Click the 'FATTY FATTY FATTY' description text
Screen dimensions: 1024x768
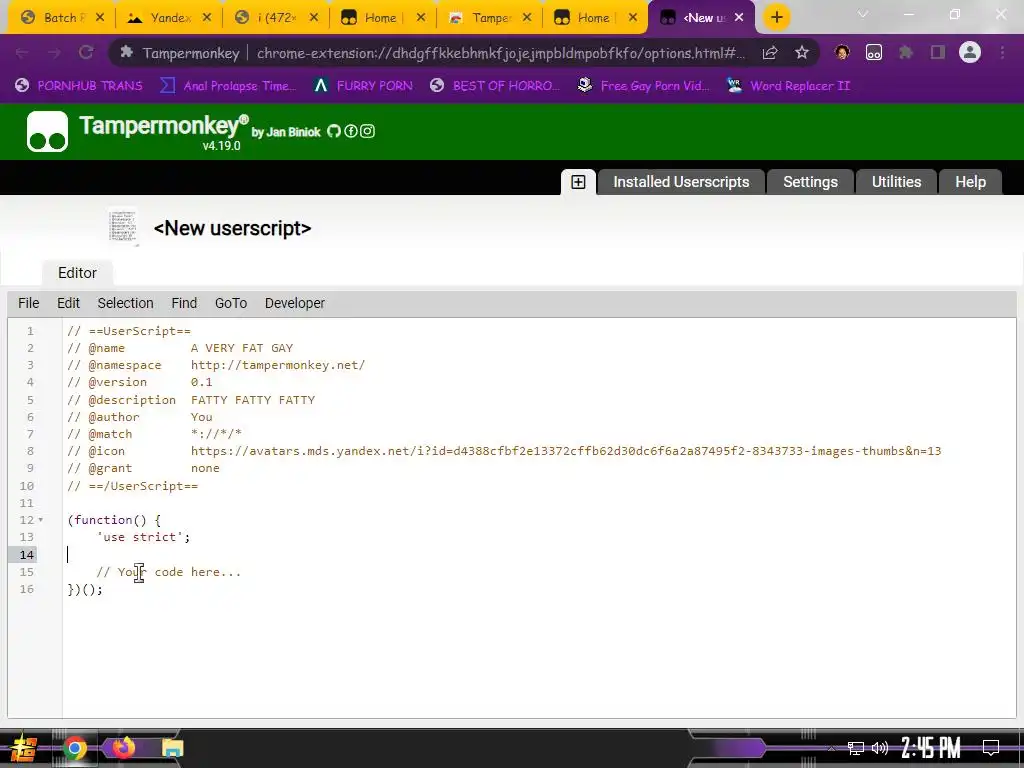pos(253,400)
